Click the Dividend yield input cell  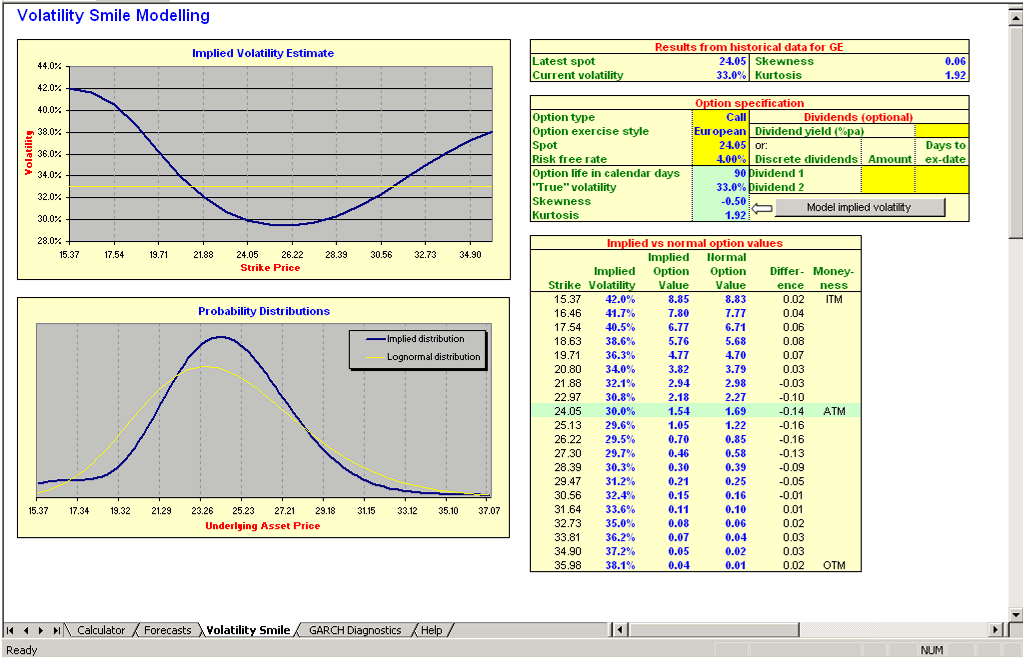point(942,131)
